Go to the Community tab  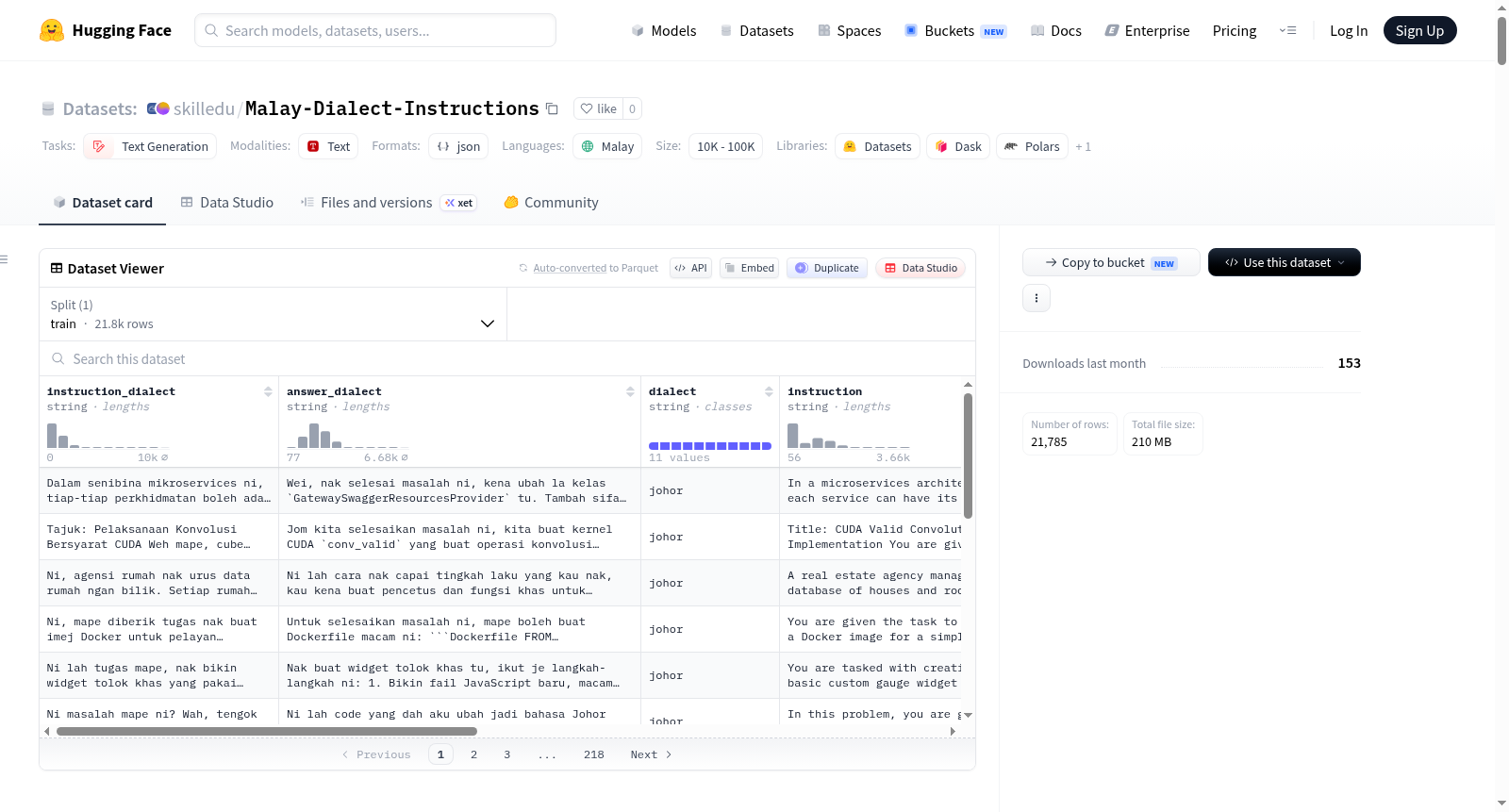click(551, 202)
